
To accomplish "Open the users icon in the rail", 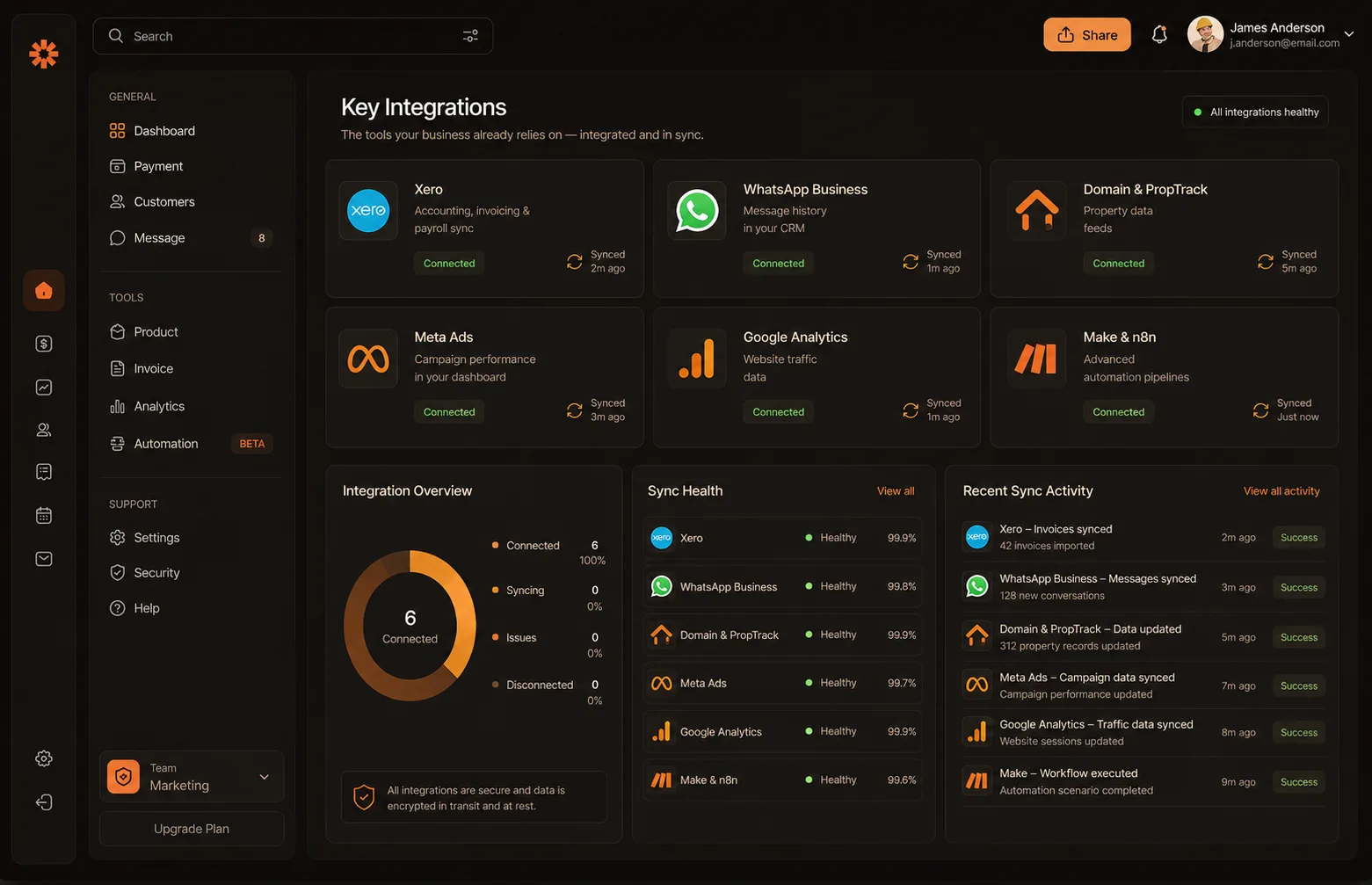I will (43, 430).
